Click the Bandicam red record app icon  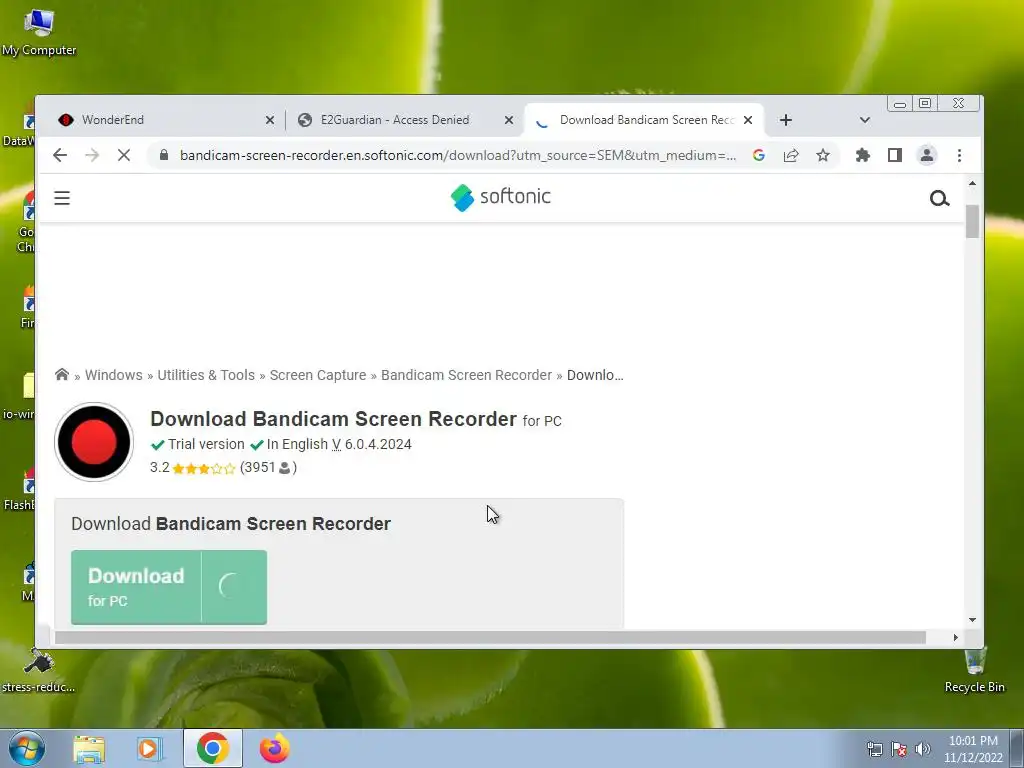(x=94, y=442)
